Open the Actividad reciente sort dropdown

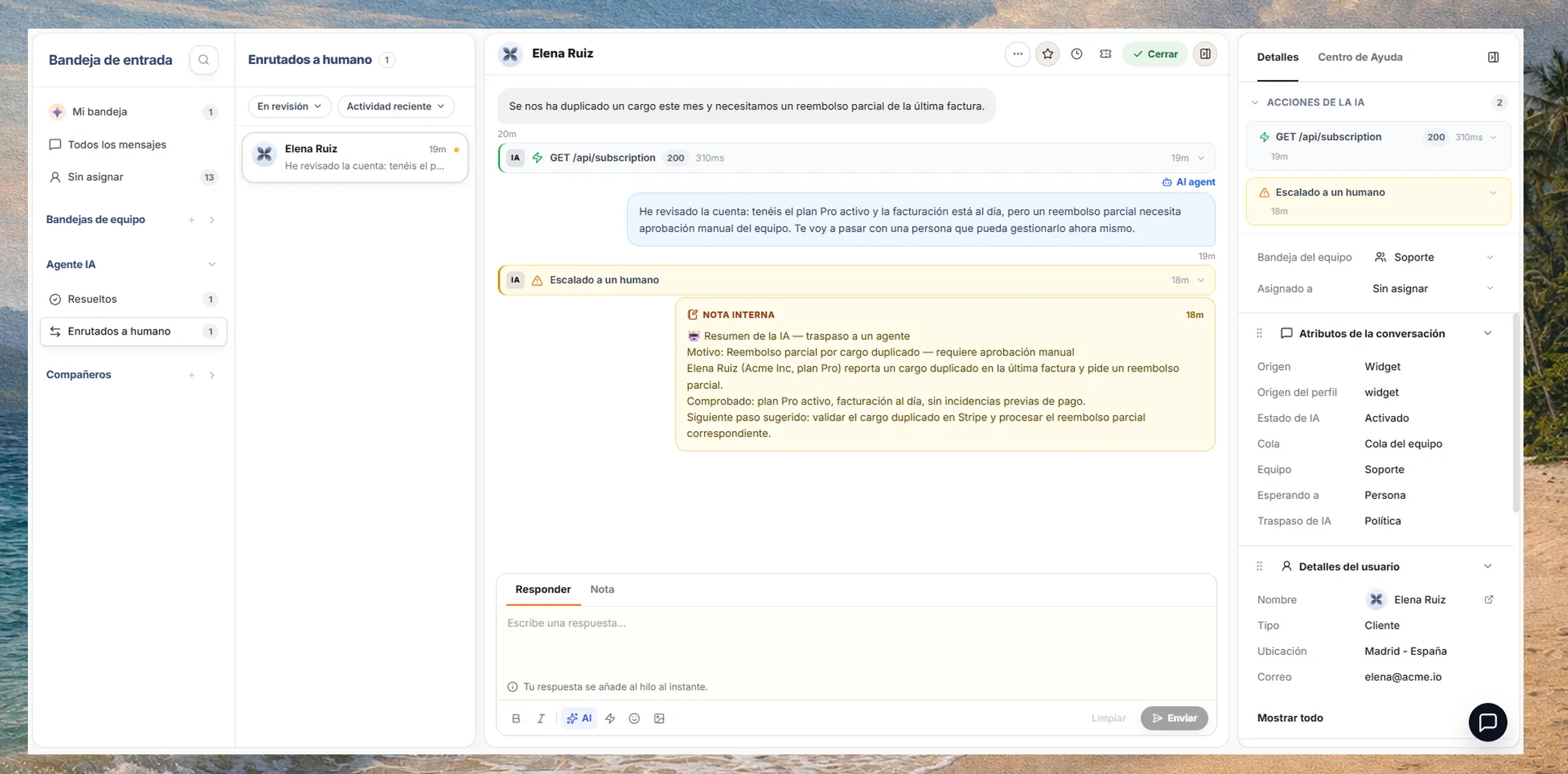[396, 106]
